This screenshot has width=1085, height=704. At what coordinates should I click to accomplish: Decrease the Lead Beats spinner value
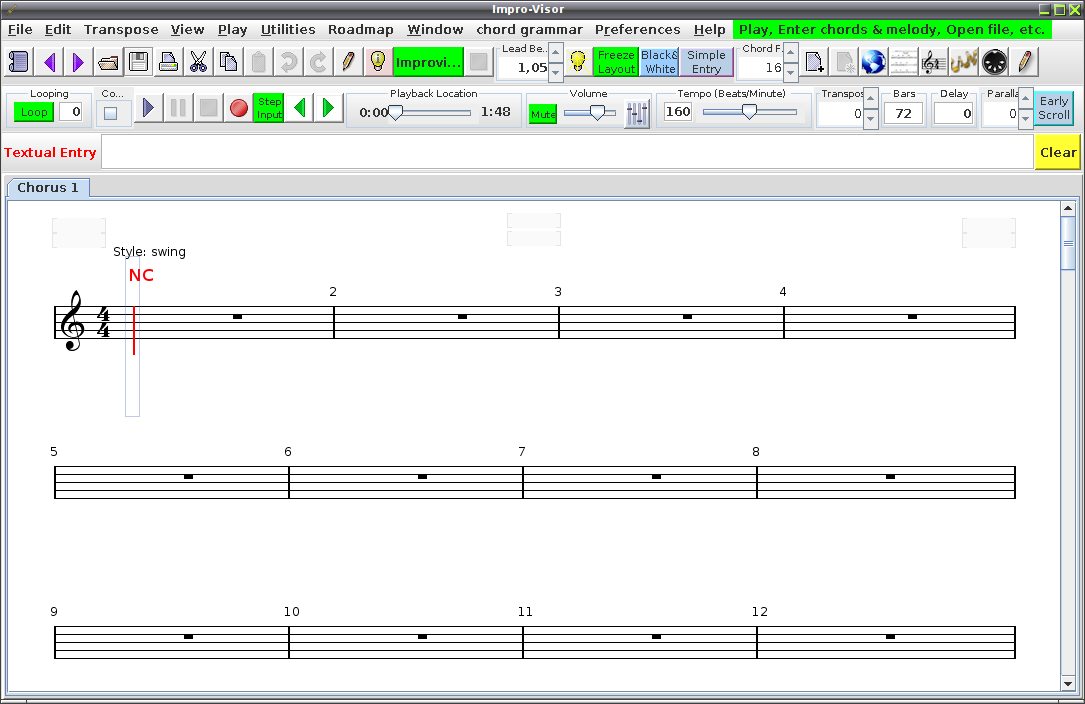pos(556,71)
